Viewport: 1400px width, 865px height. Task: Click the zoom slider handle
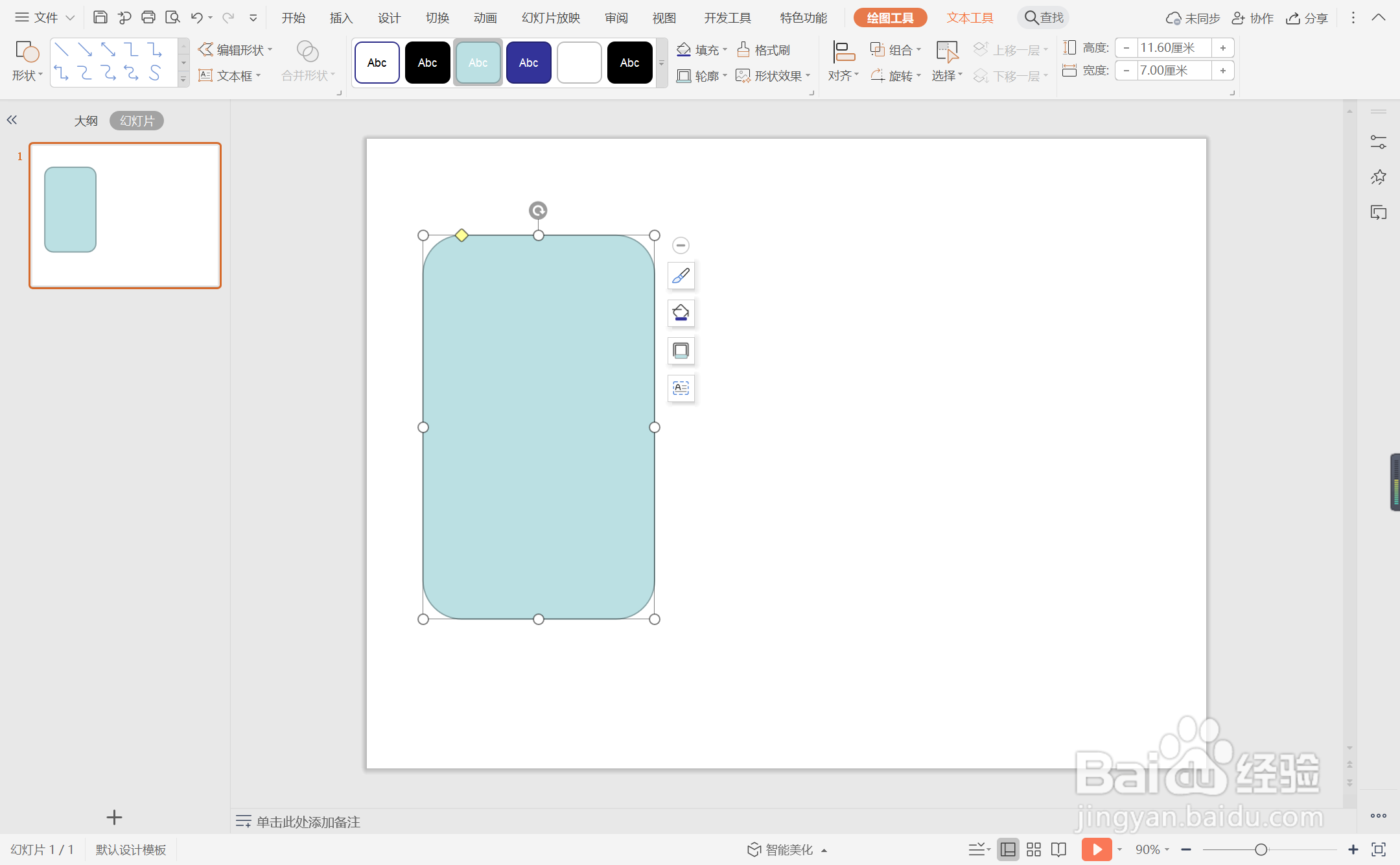1261,849
